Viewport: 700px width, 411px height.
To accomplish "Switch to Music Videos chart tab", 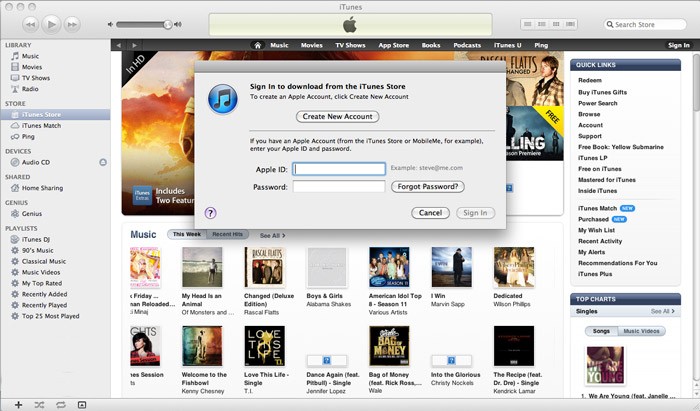I will click(x=641, y=330).
